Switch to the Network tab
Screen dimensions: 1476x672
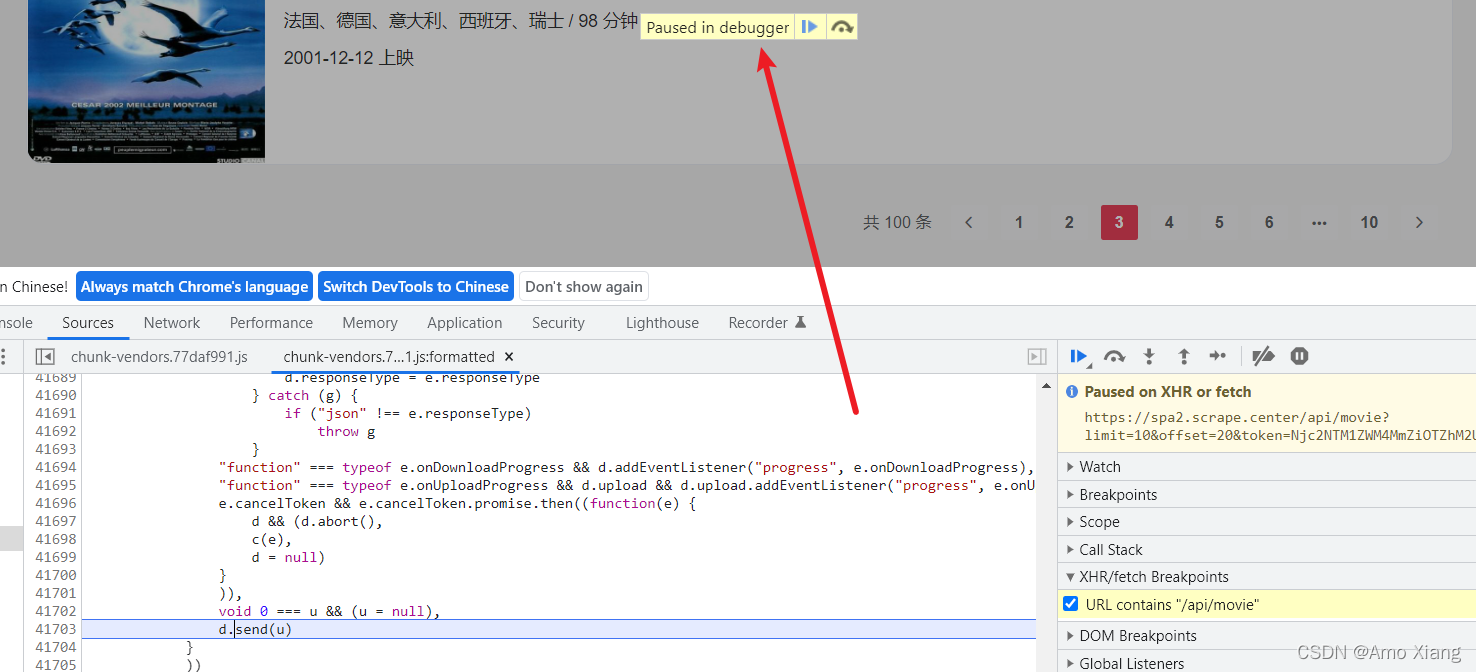[172, 323]
